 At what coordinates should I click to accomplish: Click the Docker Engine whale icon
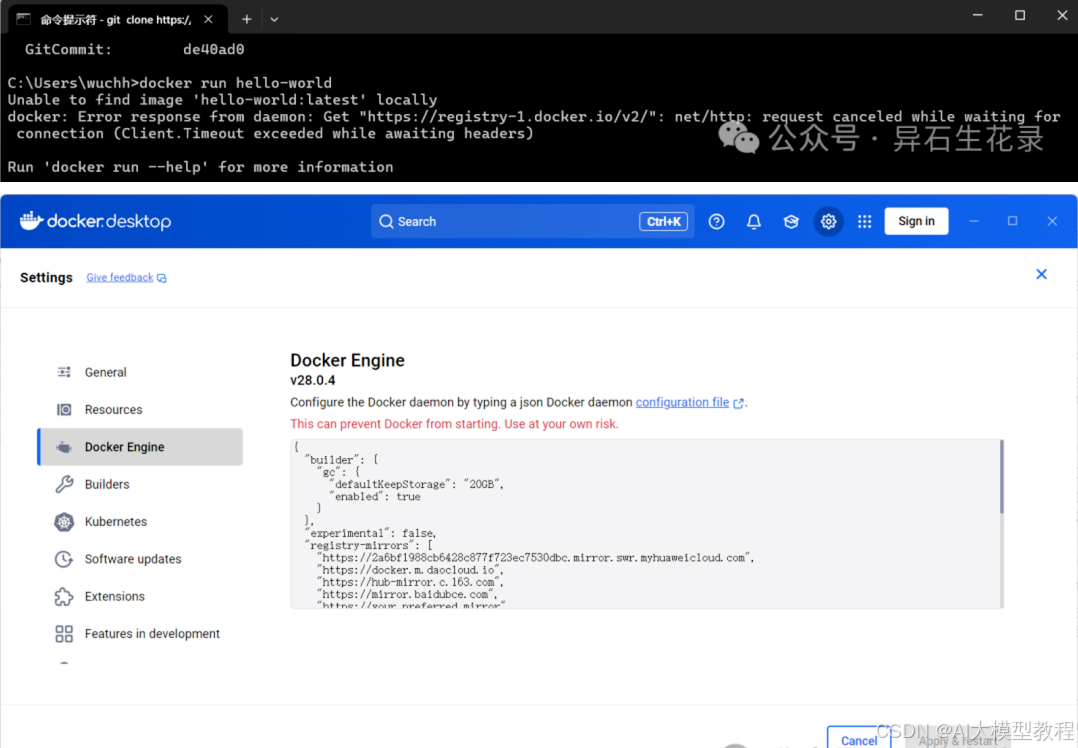coord(64,447)
